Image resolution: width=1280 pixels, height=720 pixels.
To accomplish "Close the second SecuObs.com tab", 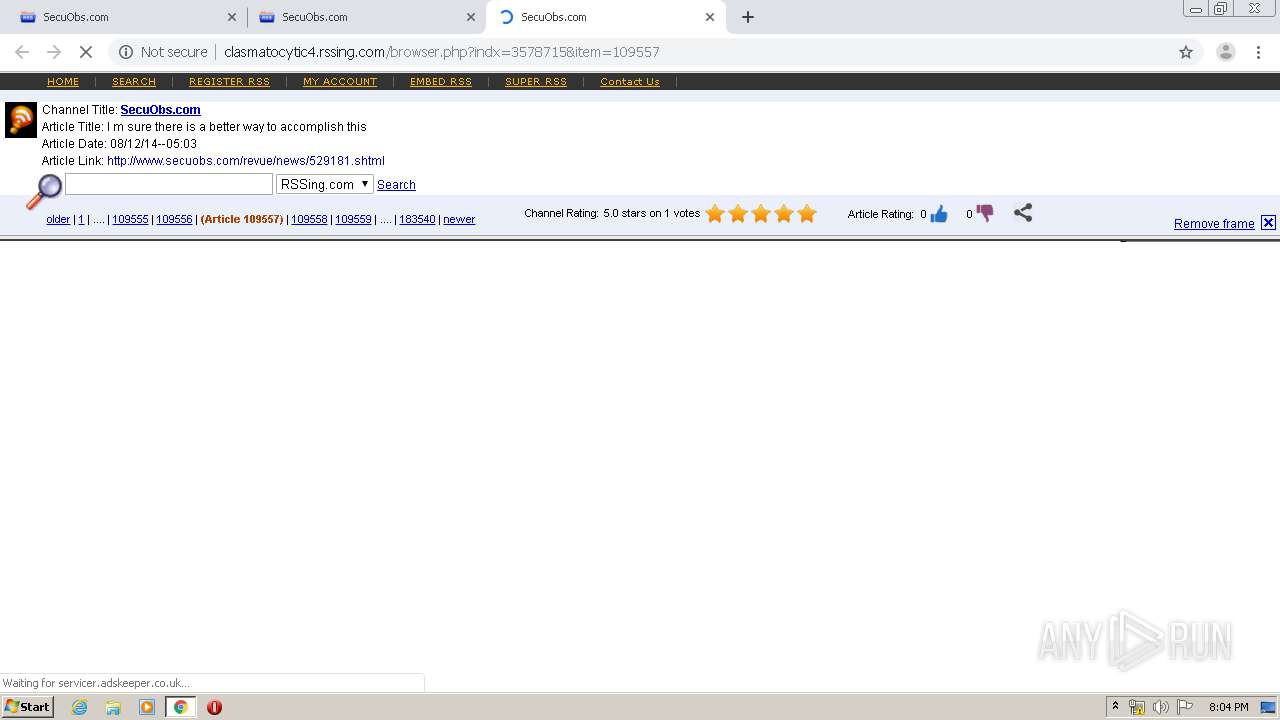I will coord(471,17).
